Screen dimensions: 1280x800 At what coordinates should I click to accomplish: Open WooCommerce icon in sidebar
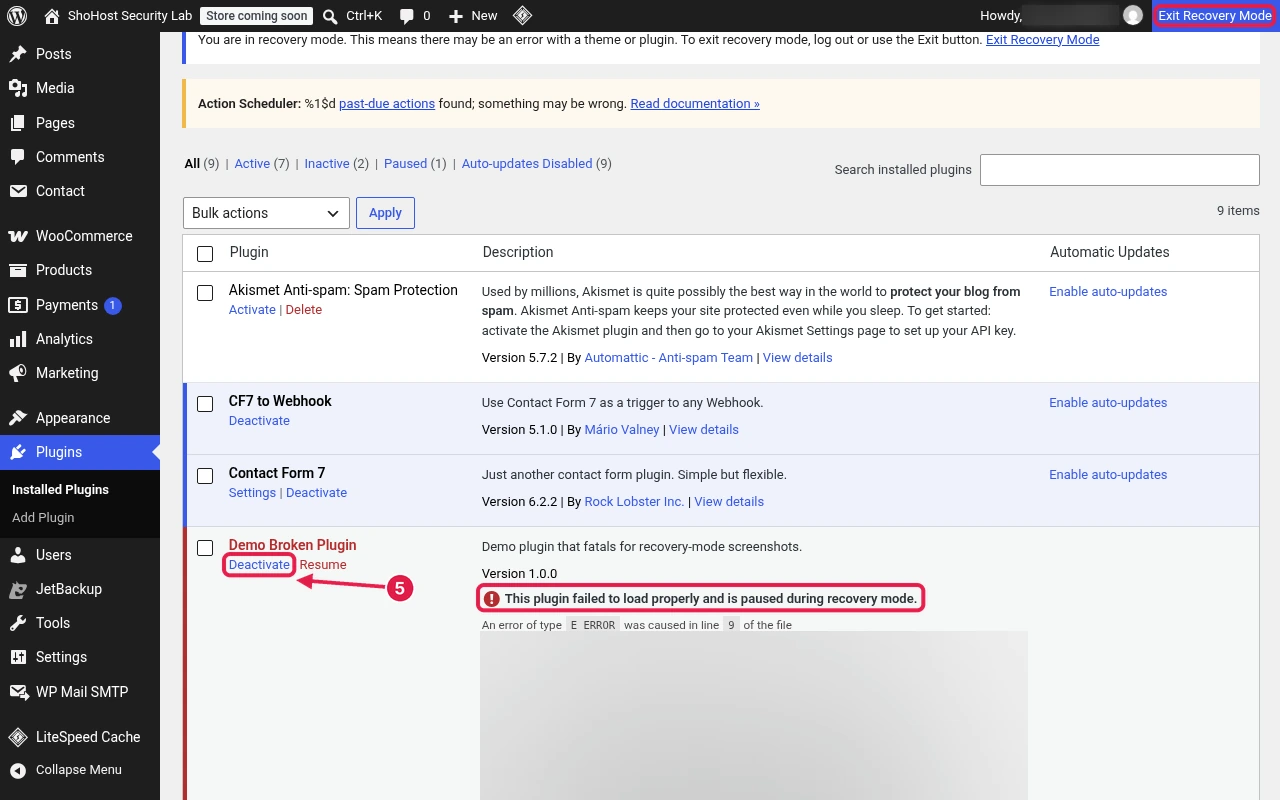click(18, 236)
